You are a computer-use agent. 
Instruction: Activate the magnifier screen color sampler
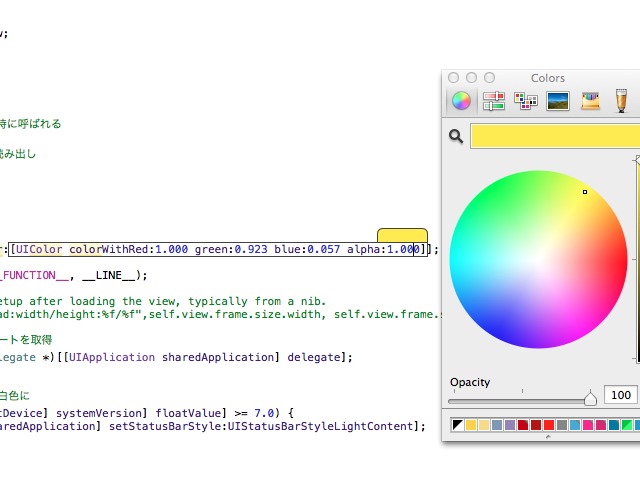[456, 136]
